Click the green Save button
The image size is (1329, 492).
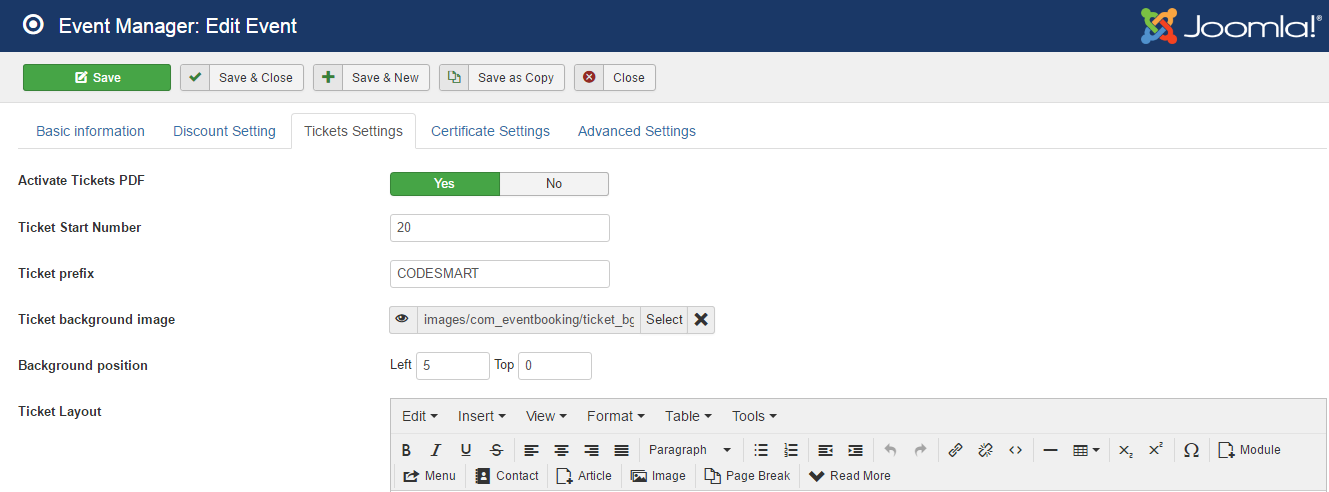click(x=97, y=78)
